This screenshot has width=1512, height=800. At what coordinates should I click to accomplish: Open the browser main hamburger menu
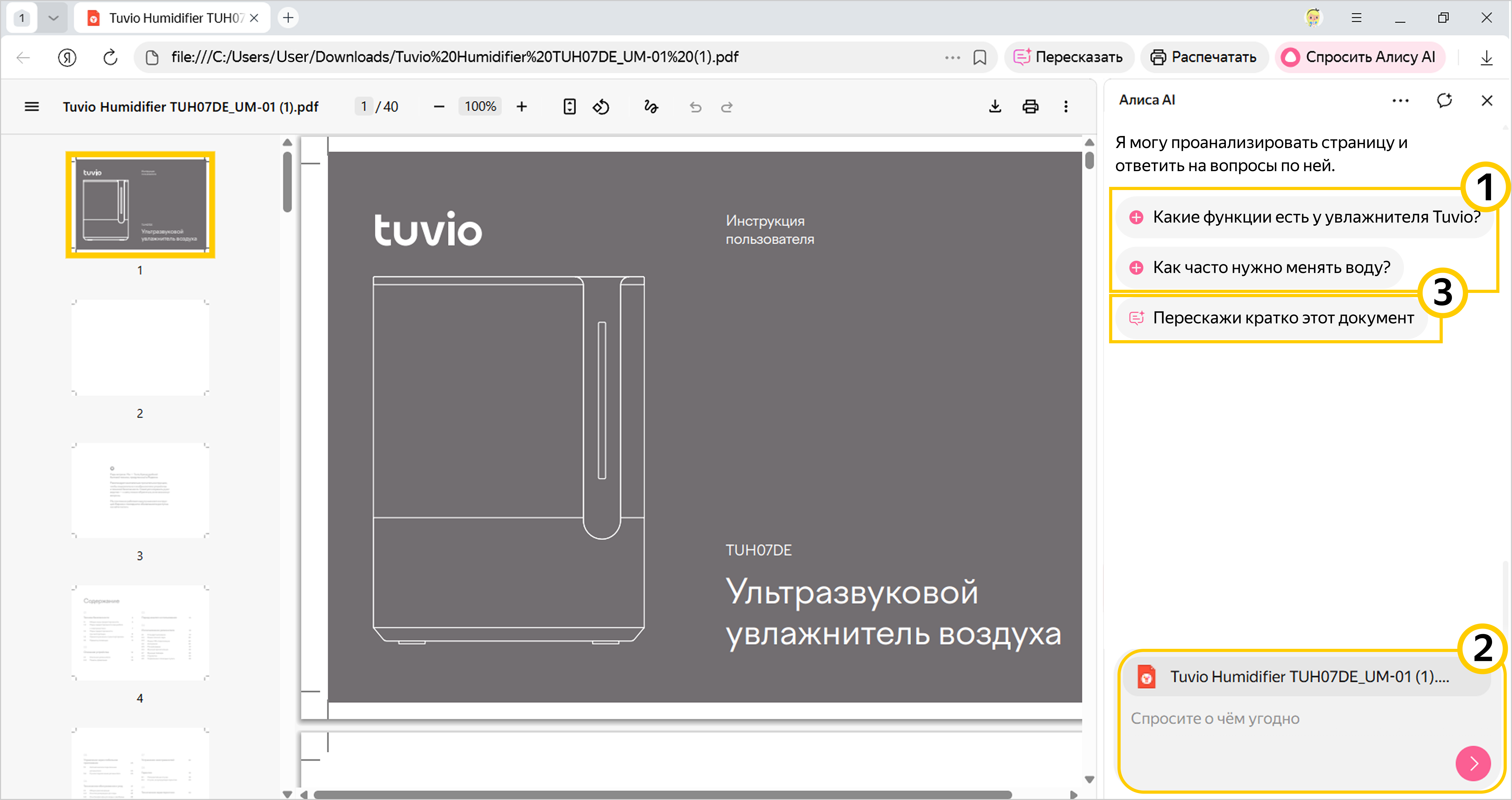point(1356,18)
